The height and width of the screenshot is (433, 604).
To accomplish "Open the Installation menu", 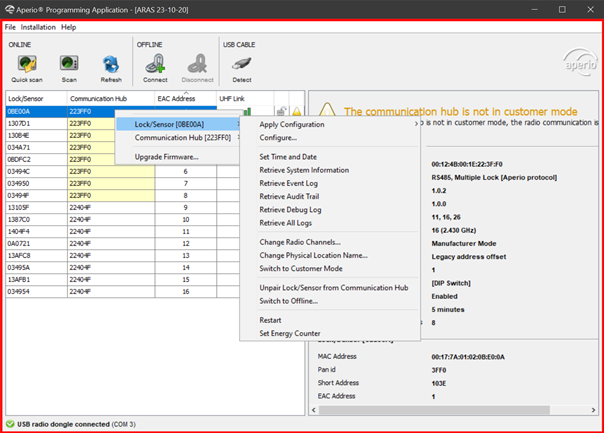I will click(x=38, y=27).
